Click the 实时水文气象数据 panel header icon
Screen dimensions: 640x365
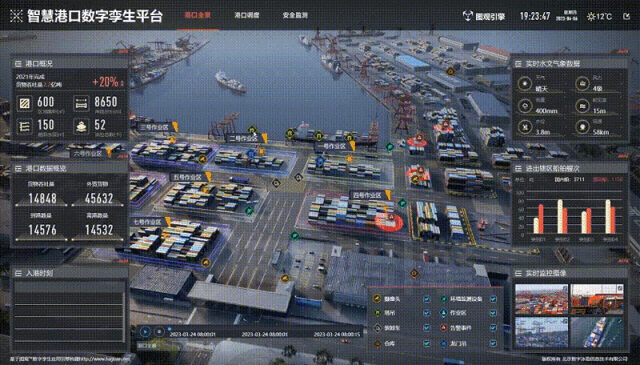518,64
